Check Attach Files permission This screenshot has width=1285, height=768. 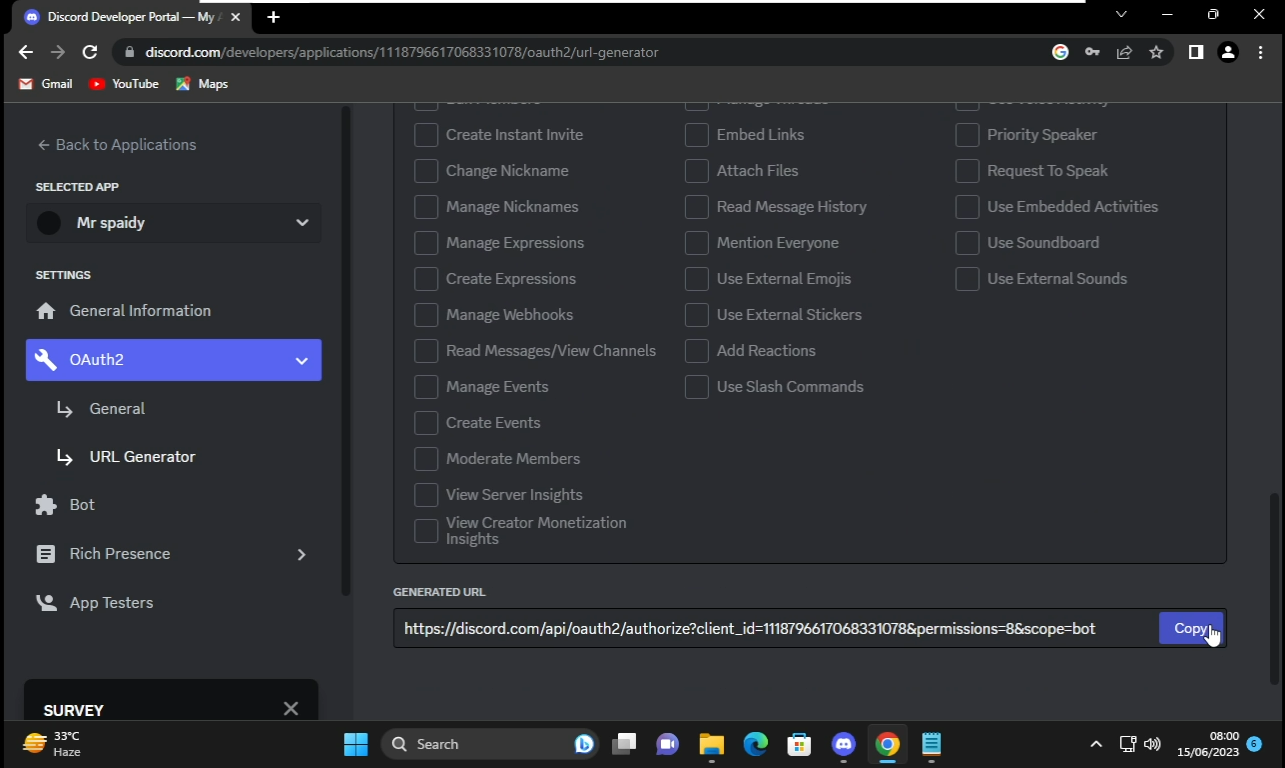(x=697, y=171)
